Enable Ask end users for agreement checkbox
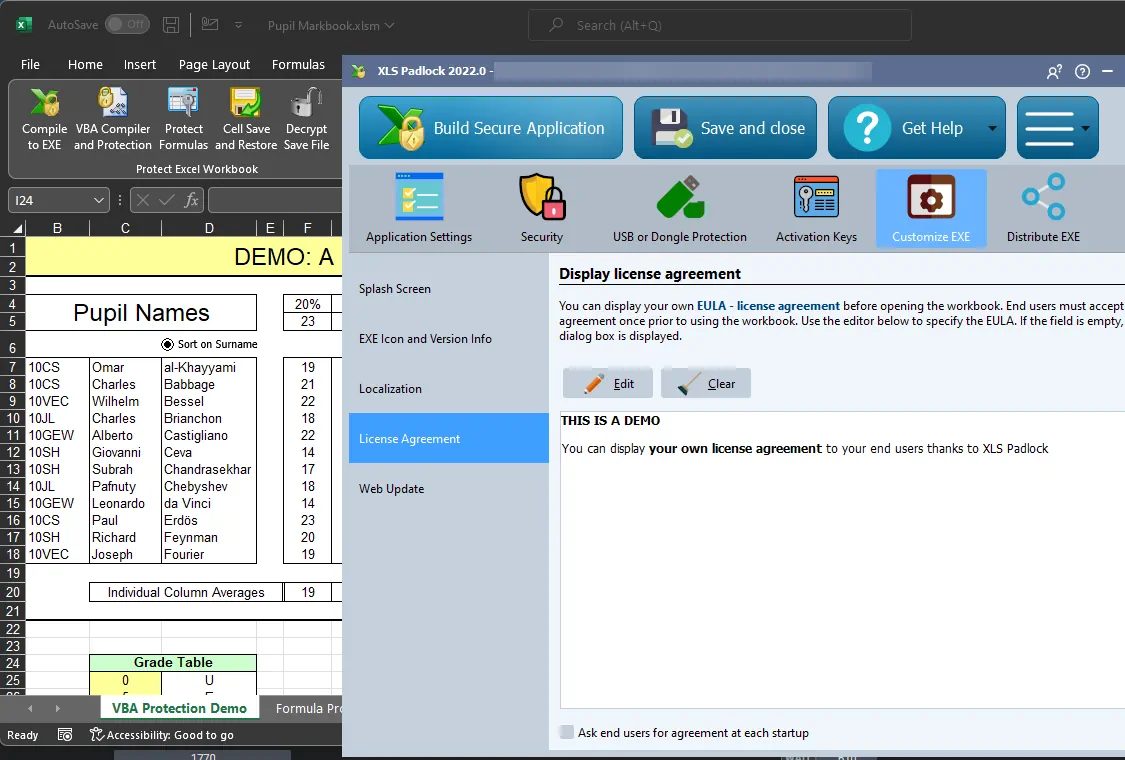This screenshot has width=1125, height=760. point(568,733)
